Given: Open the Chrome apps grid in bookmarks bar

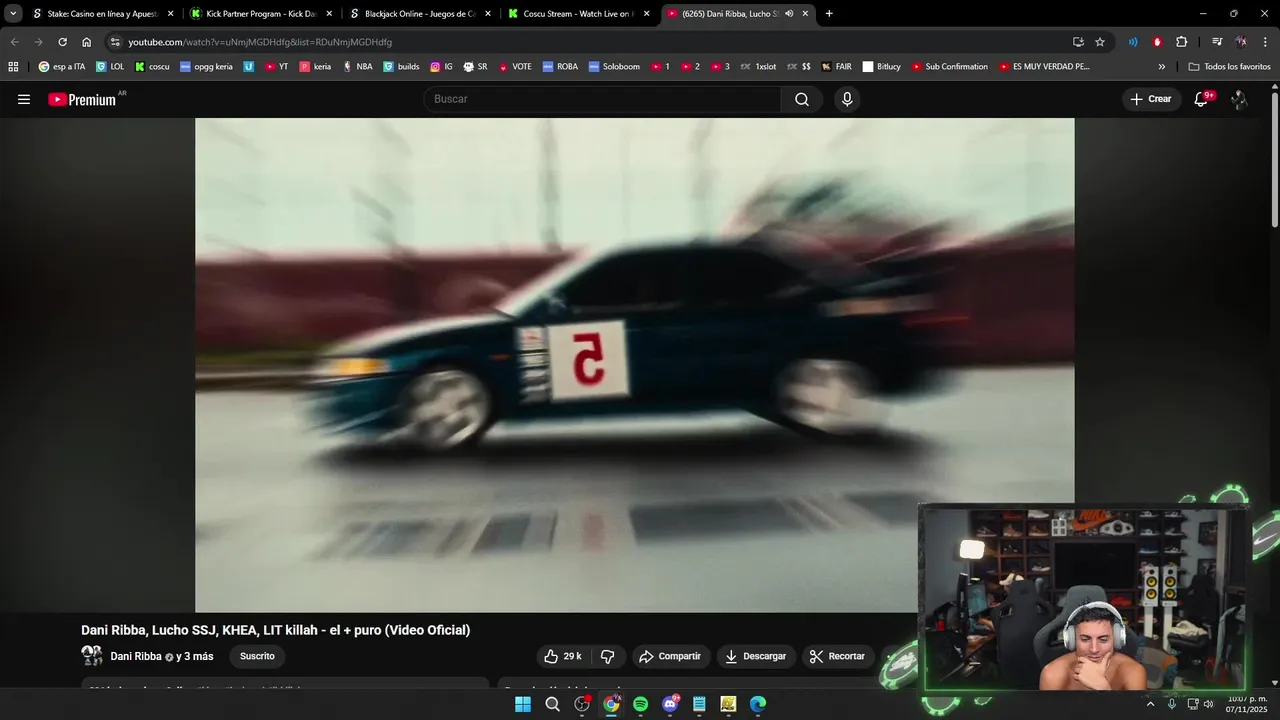Looking at the screenshot, I should click(13, 67).
